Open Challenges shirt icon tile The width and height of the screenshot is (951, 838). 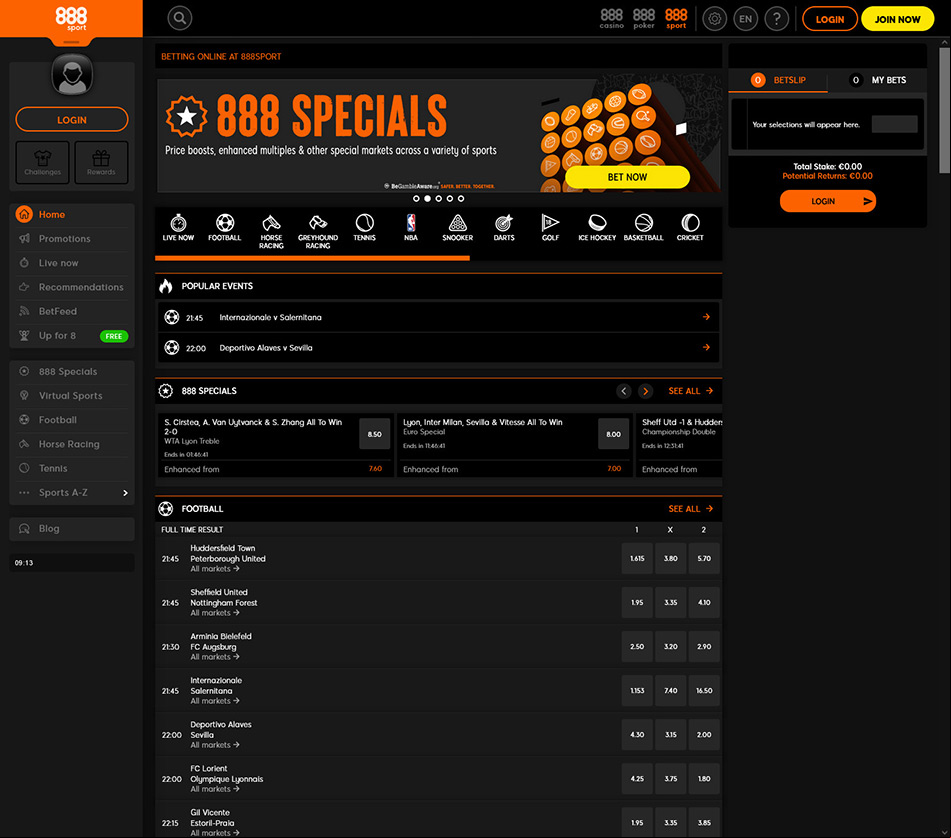42,163
